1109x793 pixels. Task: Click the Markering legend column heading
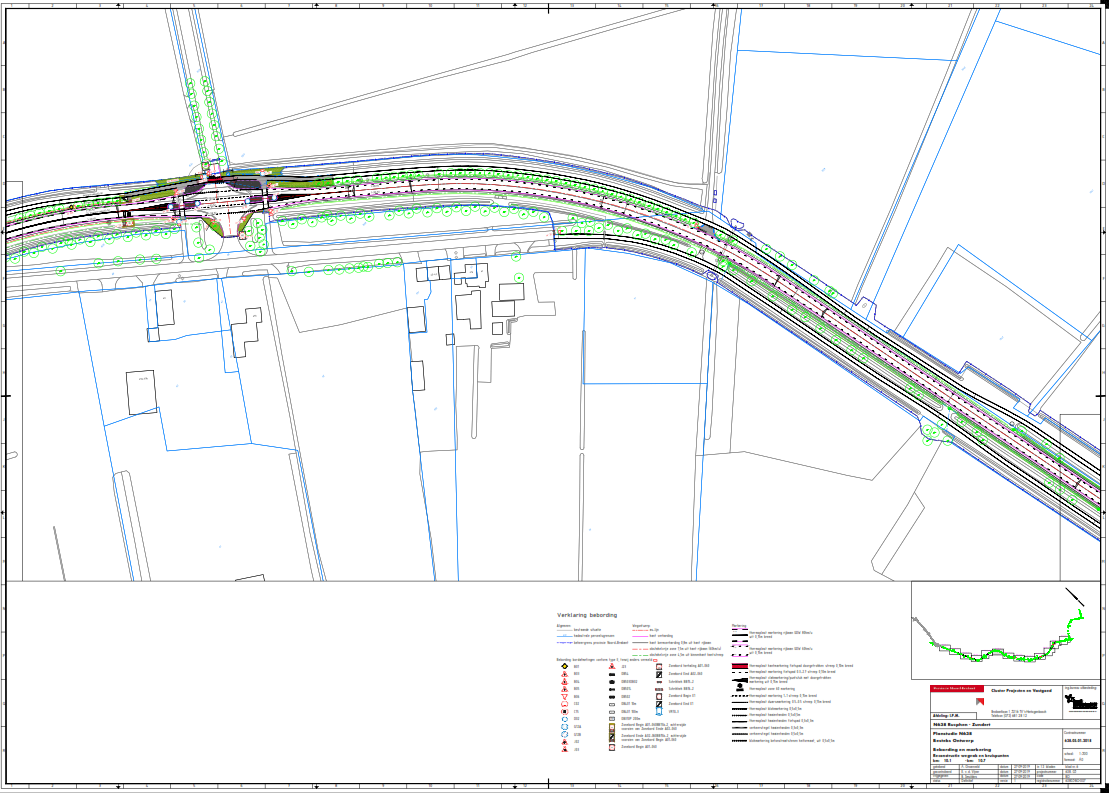[740, 624]
